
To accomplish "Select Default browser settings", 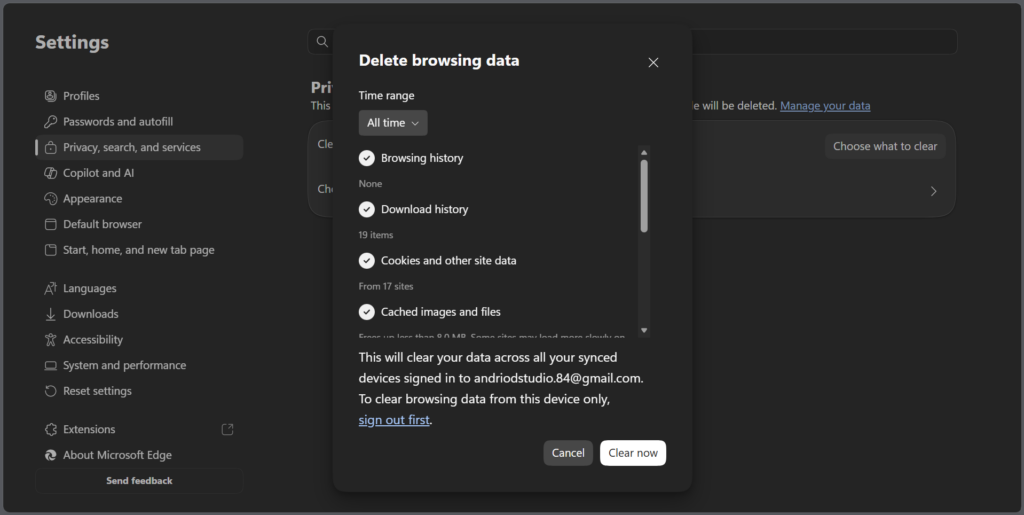I will click(x=139, y=224).
